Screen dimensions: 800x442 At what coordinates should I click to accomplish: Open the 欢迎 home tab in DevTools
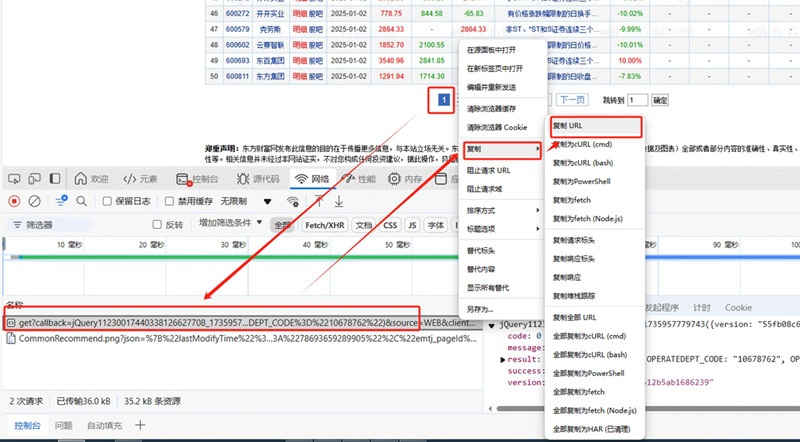[x=91, y=179]
